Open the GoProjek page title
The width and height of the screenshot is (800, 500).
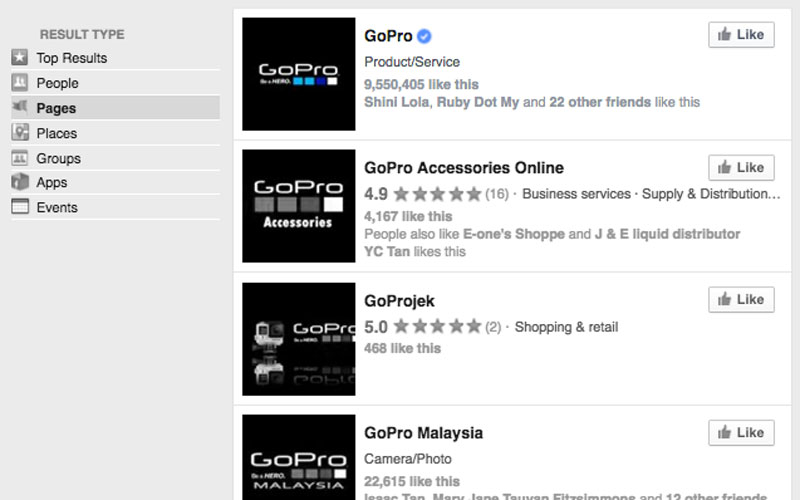point(399,301)
